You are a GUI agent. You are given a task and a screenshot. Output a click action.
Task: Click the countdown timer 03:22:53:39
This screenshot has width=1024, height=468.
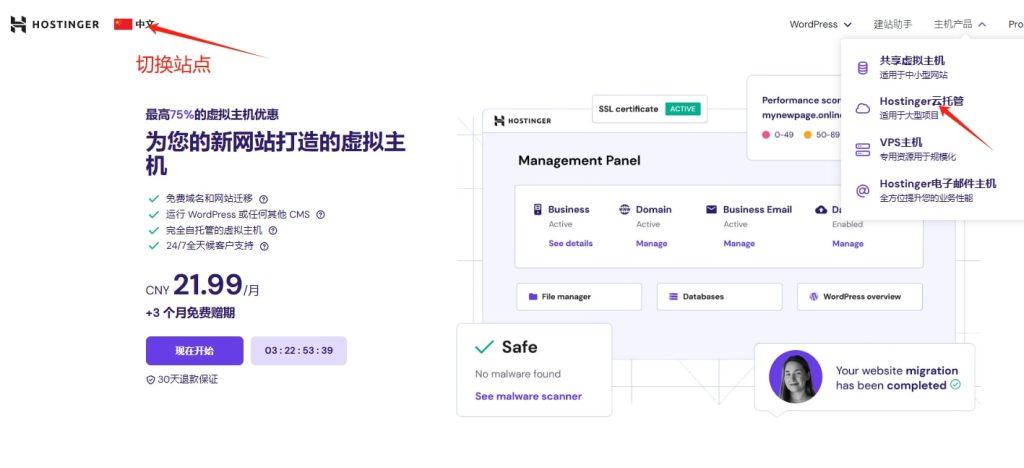tap(298, 351)
